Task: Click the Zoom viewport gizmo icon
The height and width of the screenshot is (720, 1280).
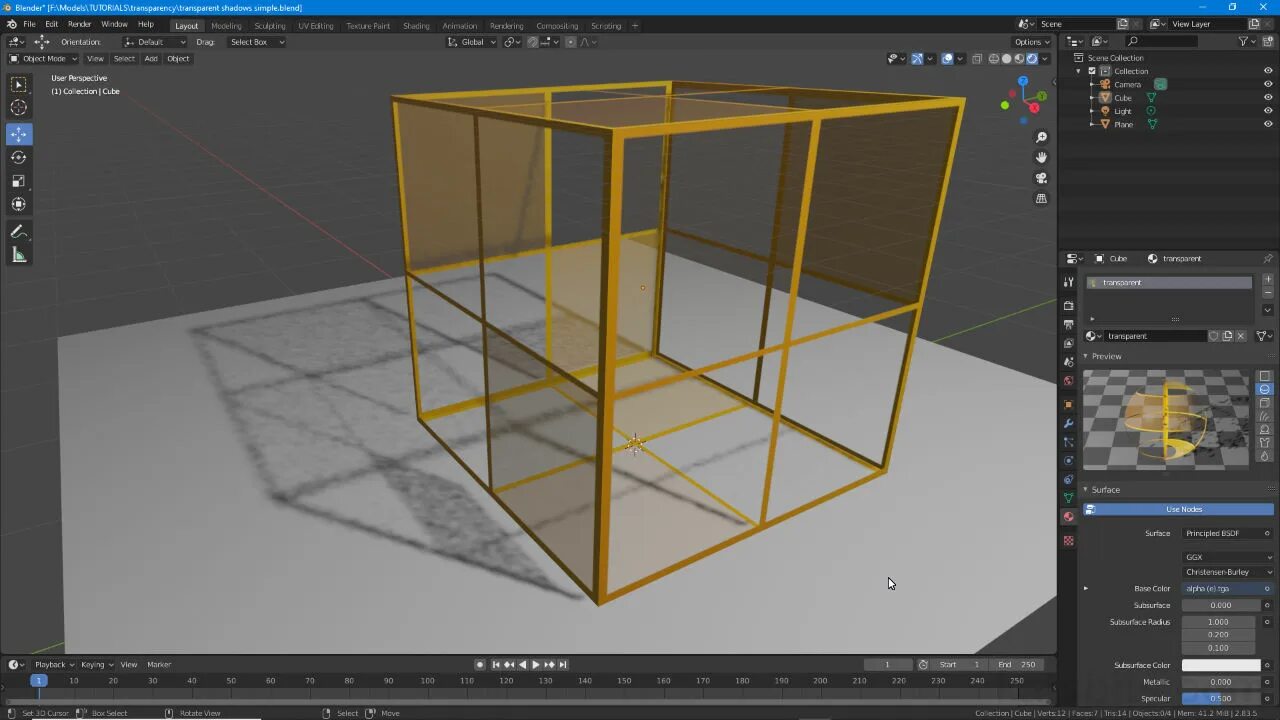Action: pyautogui.click(x=1041, y=137)
